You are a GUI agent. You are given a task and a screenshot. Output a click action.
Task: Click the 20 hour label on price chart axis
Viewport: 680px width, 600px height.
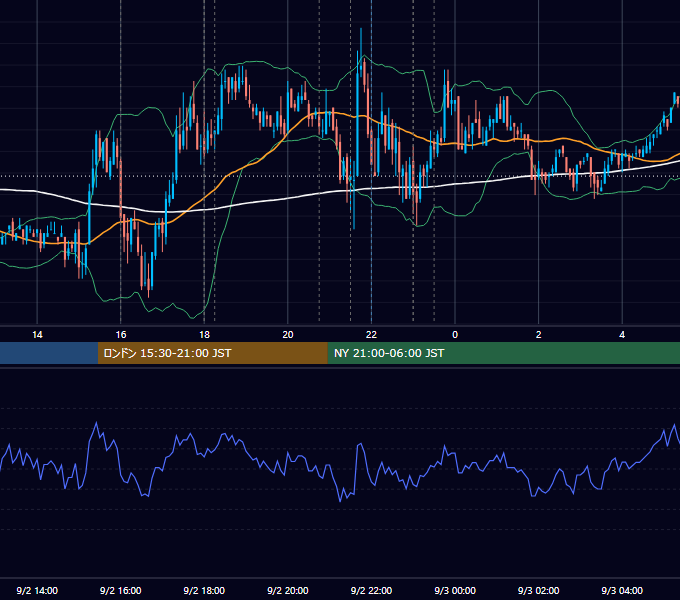[x=288, y=335]
